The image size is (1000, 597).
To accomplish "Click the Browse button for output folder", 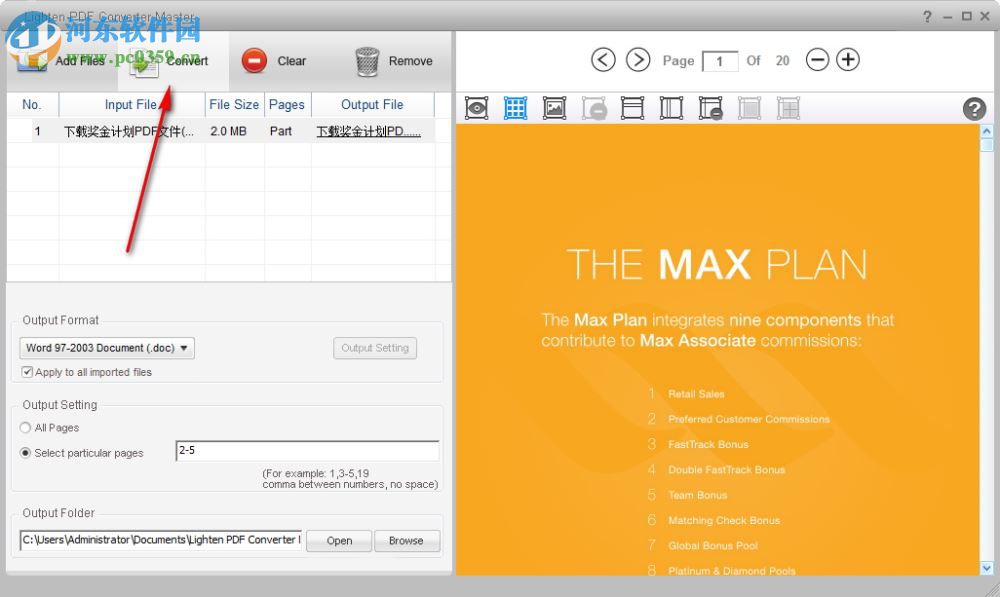I will [407, 541].
